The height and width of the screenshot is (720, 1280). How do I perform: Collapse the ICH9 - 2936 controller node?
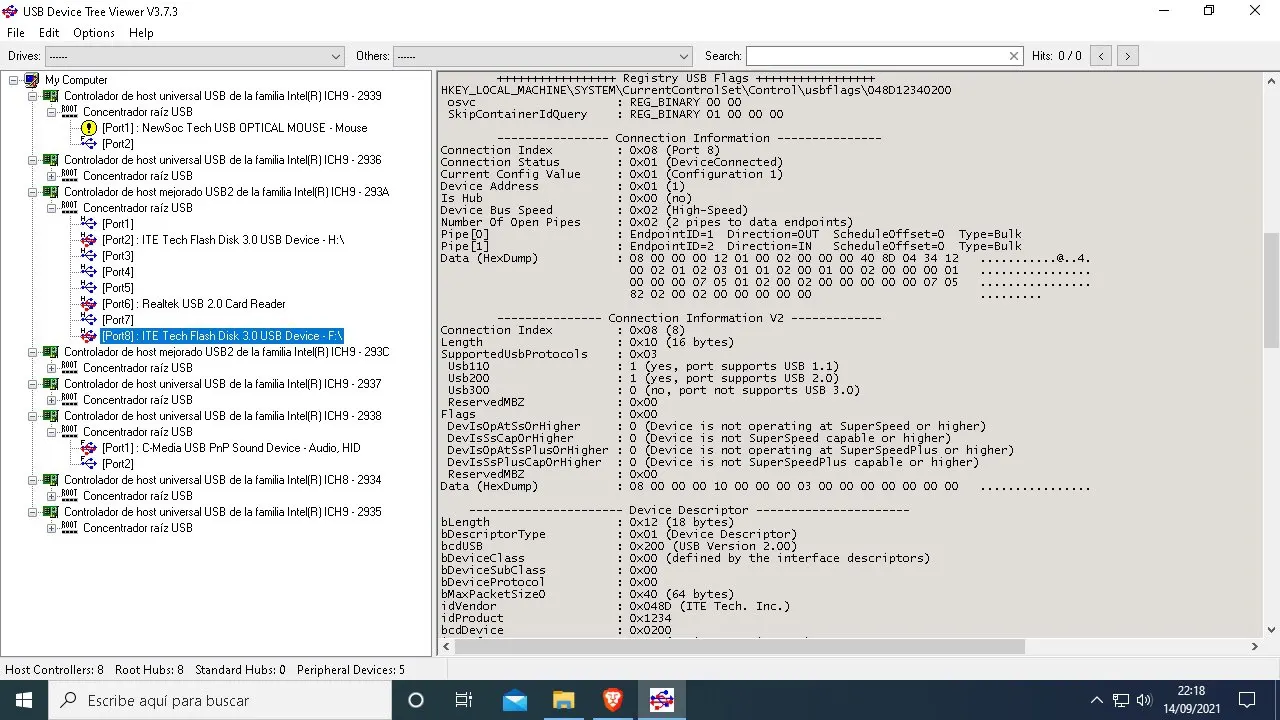pos(33,160)
